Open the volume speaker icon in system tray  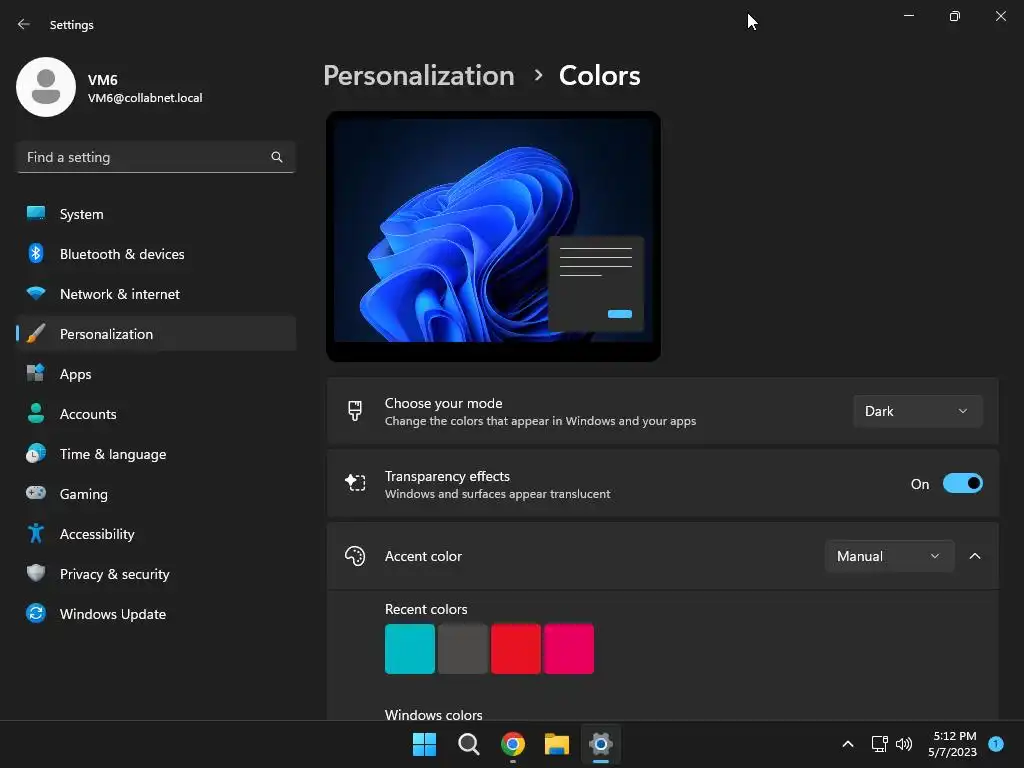(x=904, y=744)
